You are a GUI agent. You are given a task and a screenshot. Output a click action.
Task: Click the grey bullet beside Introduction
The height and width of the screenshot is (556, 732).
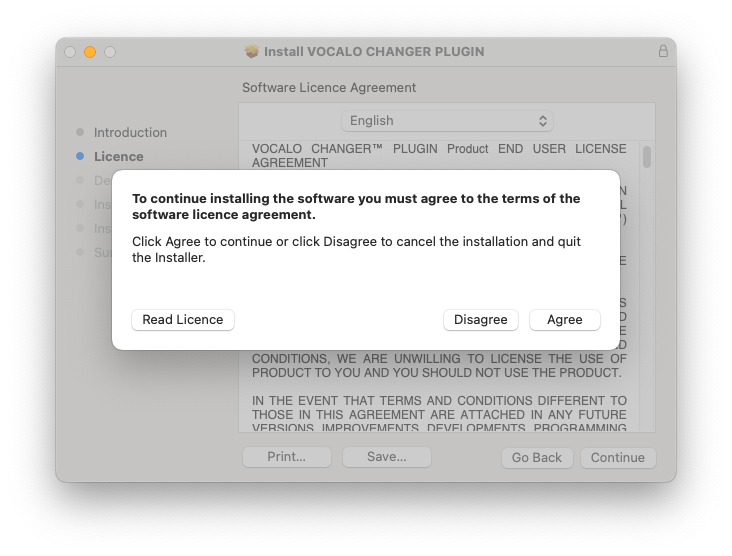coord(80,132)
